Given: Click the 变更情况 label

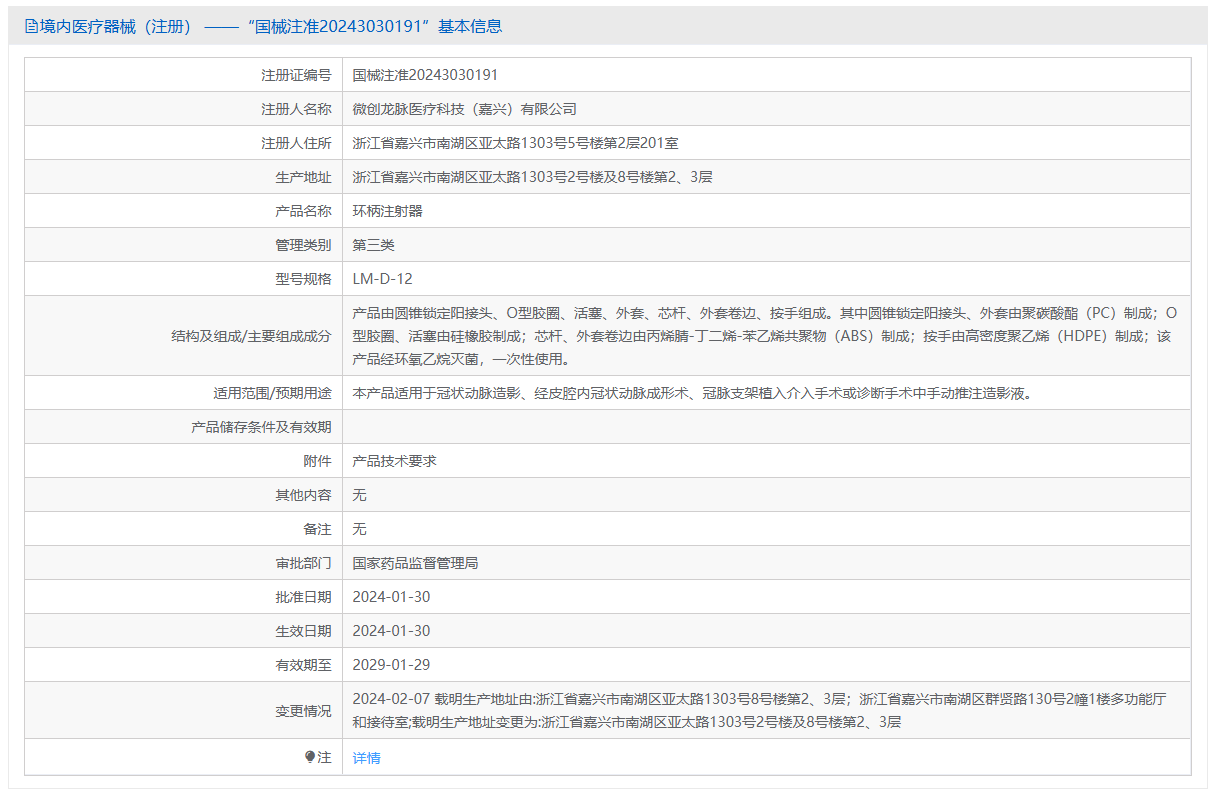Looking at the screenshot, I should (303, 711).
